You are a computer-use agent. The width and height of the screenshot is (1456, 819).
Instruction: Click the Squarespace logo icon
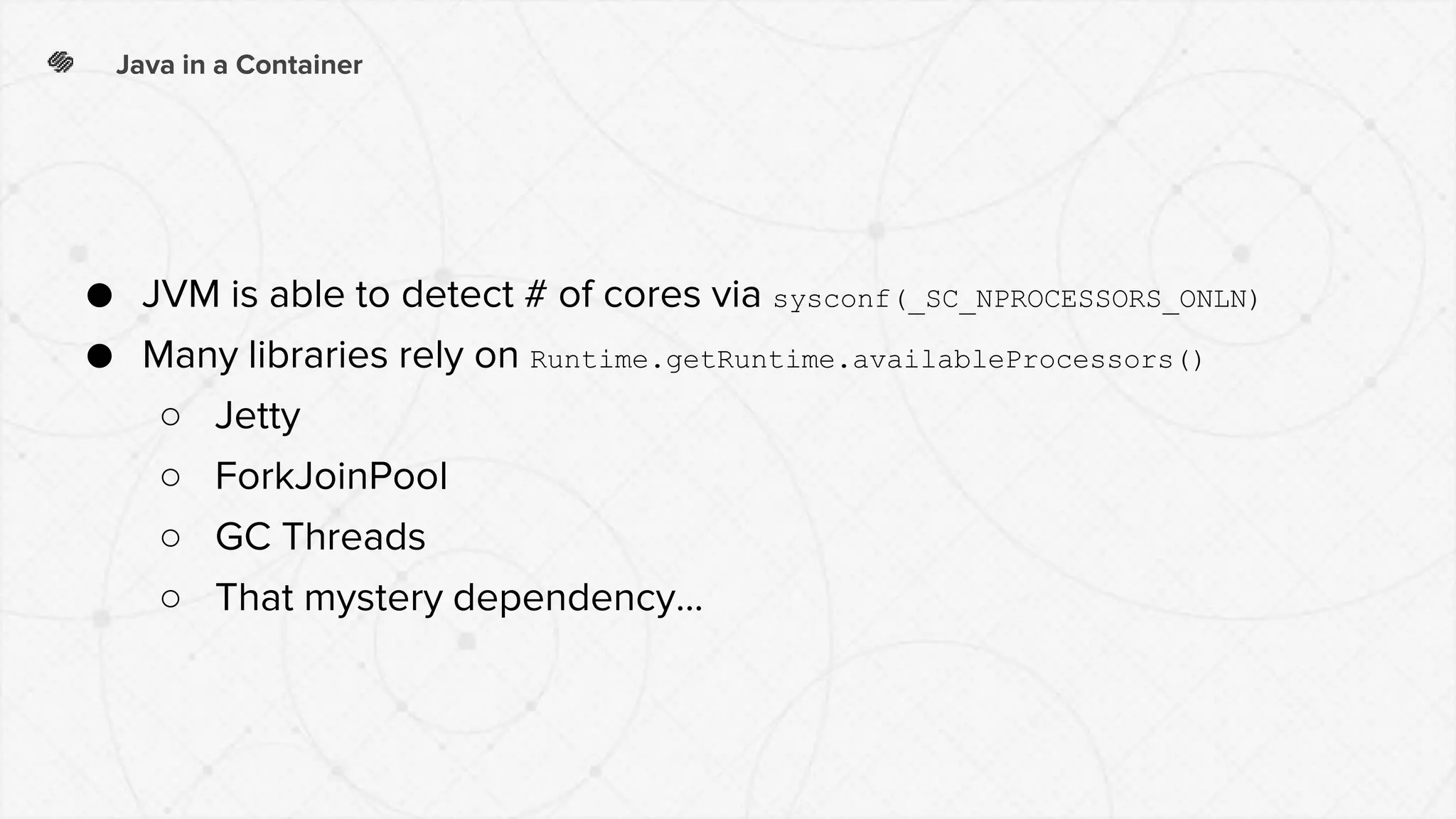tap(60, 63)
